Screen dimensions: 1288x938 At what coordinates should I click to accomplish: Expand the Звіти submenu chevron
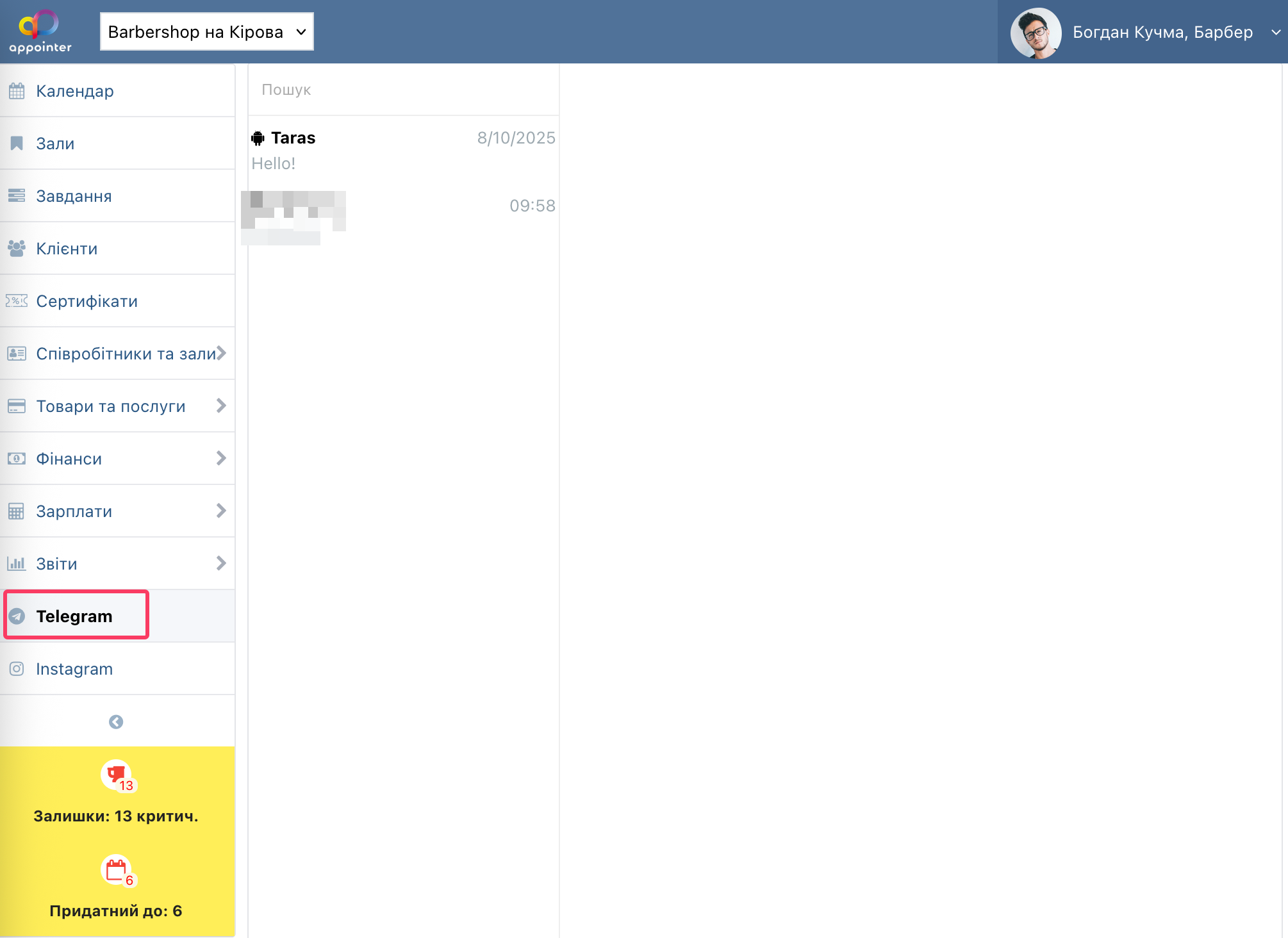tap(221, 563)
